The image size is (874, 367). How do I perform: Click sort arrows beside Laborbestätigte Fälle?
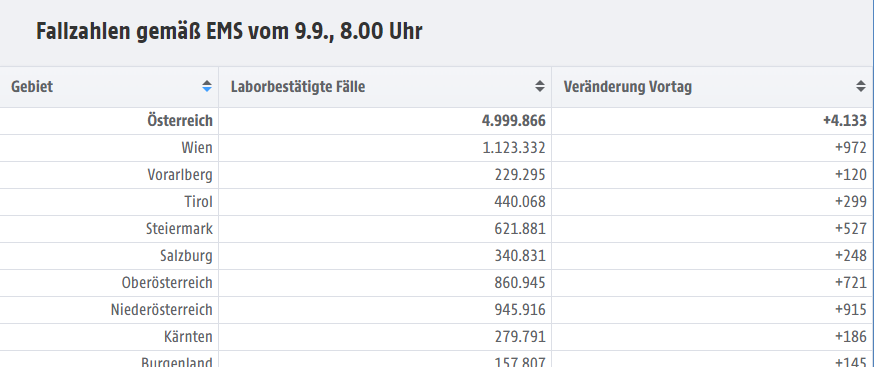540,86
